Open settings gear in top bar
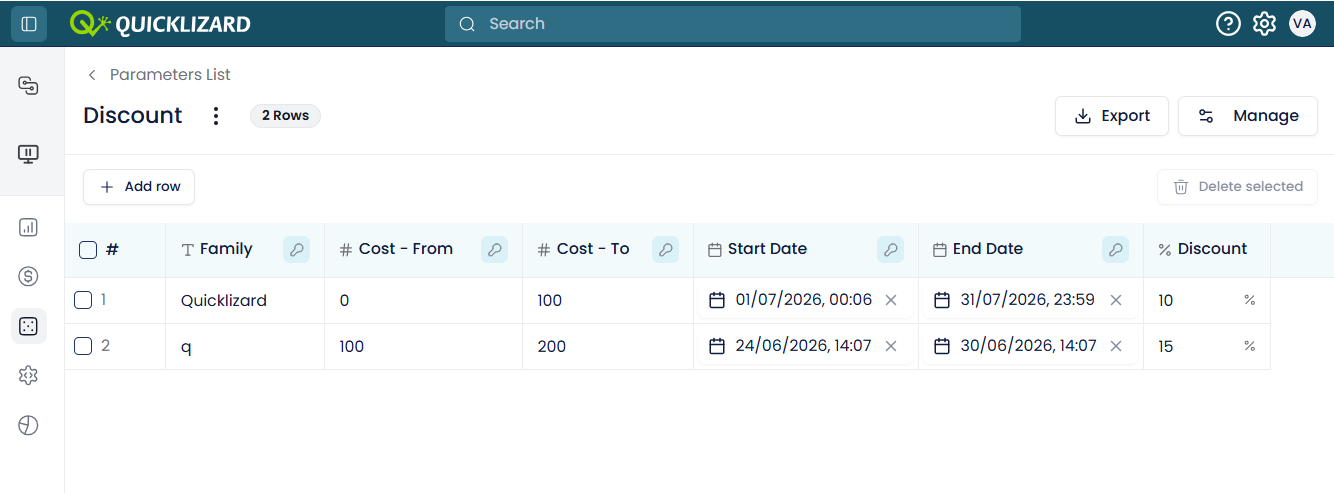The image size is (1334, 493). pyautogui.click(x=1265, y=24)
